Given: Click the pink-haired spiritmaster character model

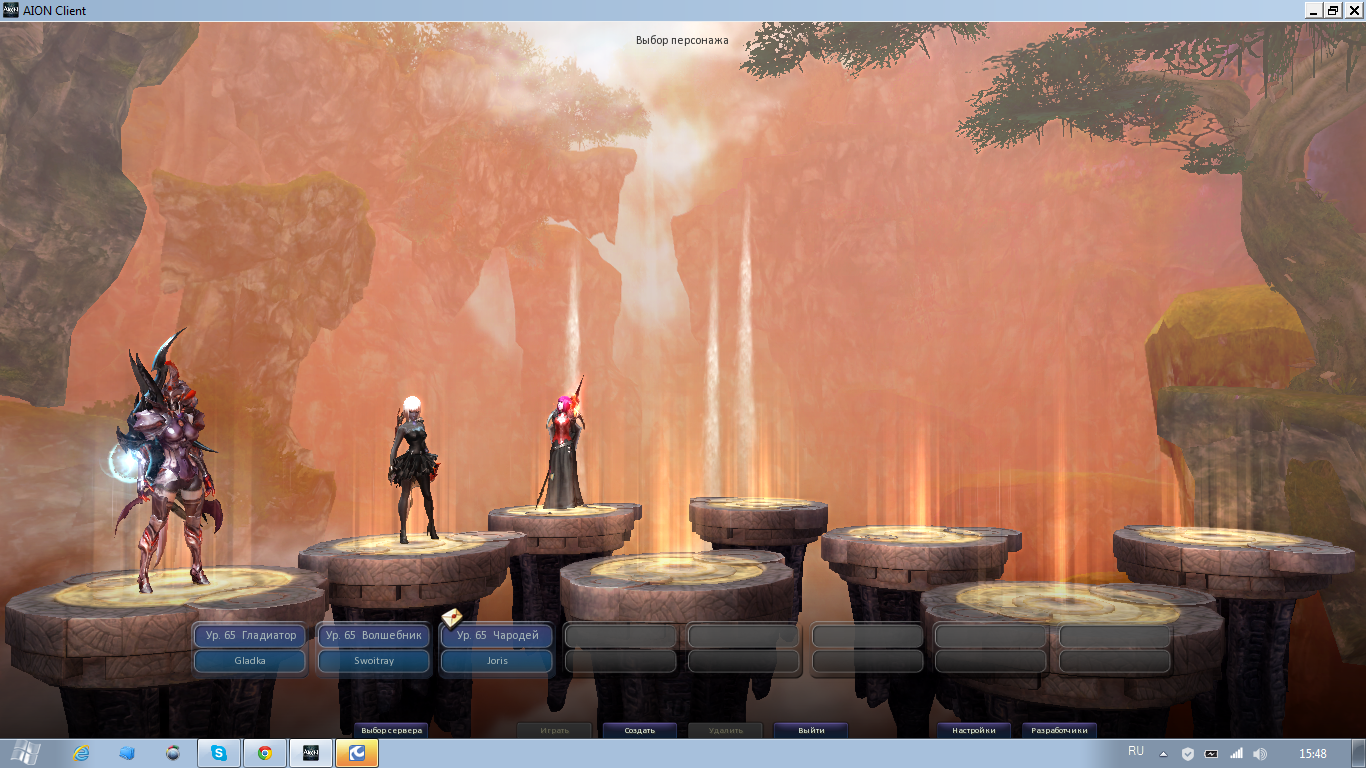Looking at the screenshot, I should pos(565,445).
